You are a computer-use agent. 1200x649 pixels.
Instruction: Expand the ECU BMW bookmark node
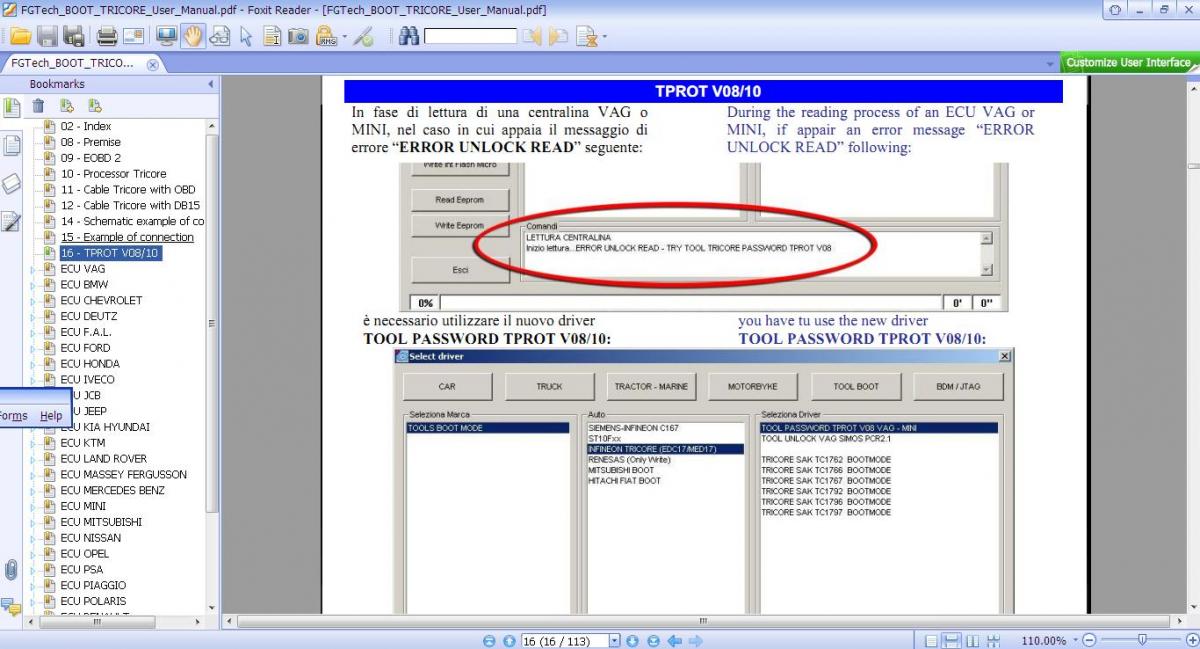click(x=32, y=285)
